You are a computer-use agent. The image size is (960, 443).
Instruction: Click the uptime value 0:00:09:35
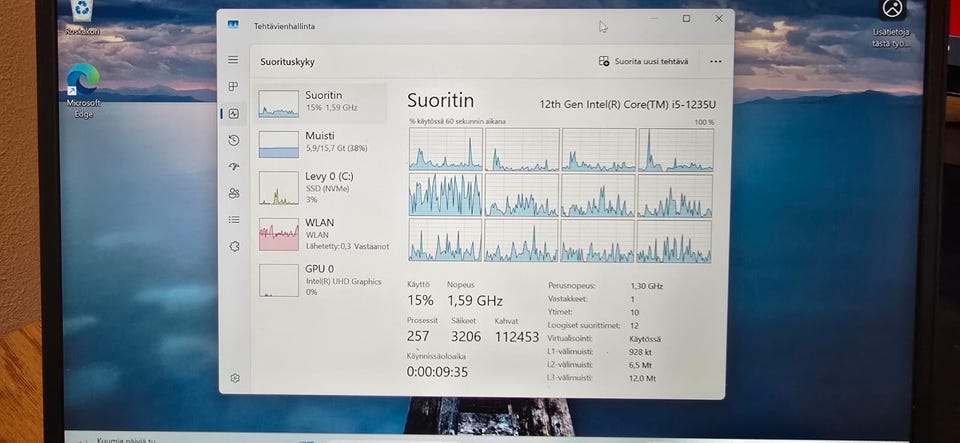point(437,371)
